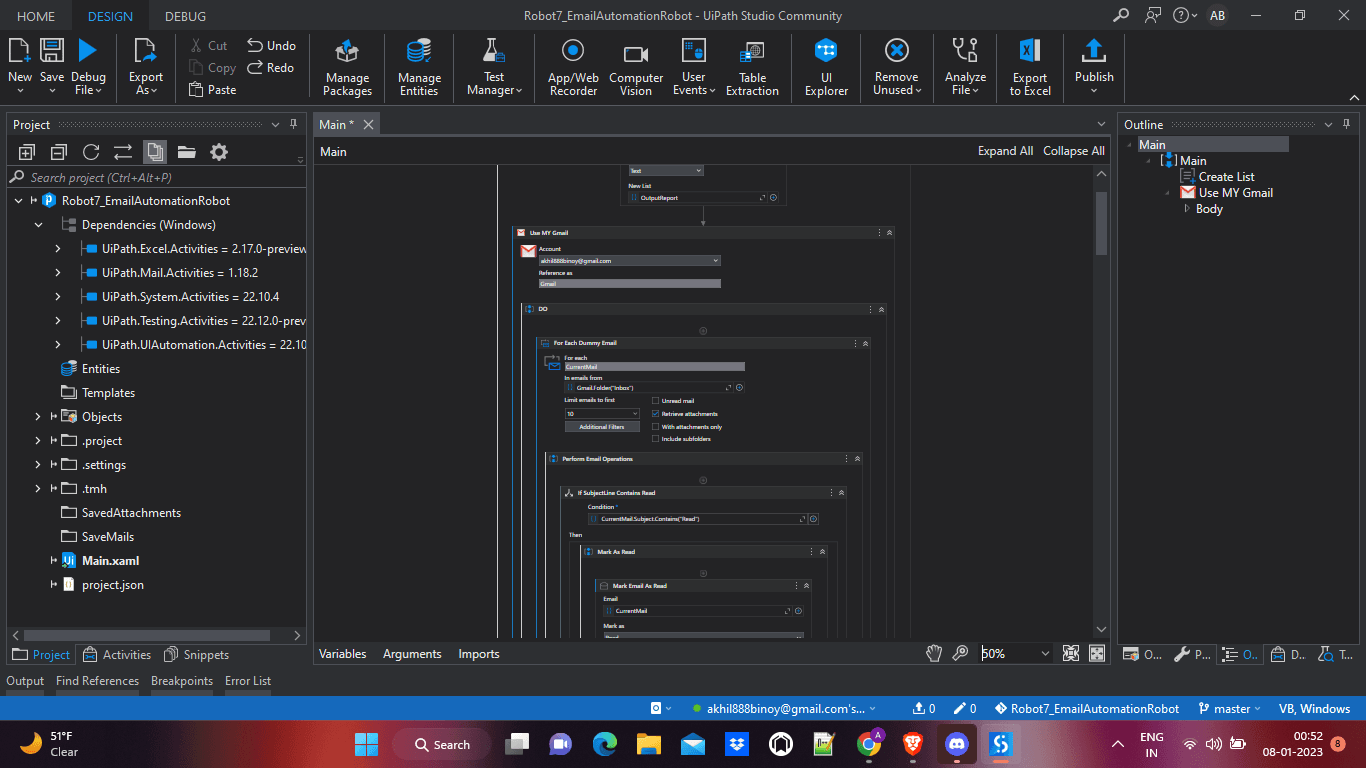Collapse the Use MY Gmail activity

point(889,232)
